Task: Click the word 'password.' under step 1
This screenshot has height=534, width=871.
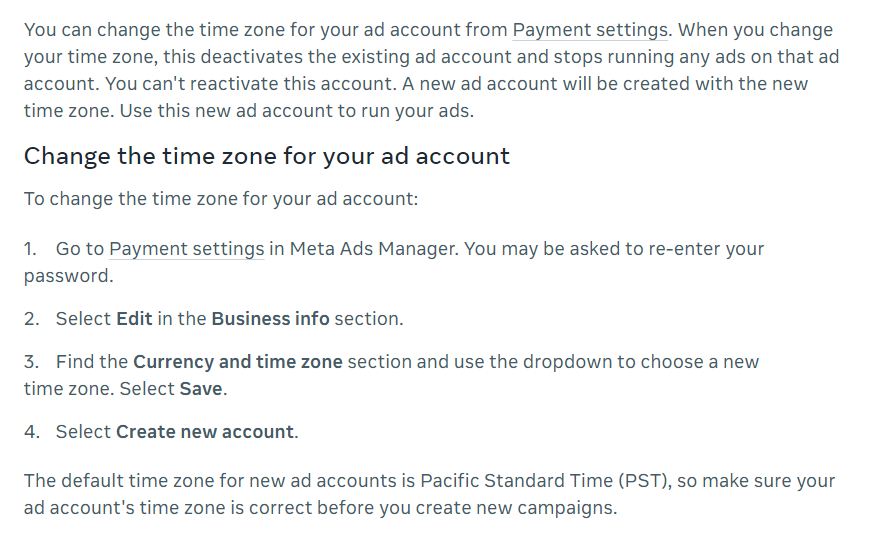Action: (68, 276)
